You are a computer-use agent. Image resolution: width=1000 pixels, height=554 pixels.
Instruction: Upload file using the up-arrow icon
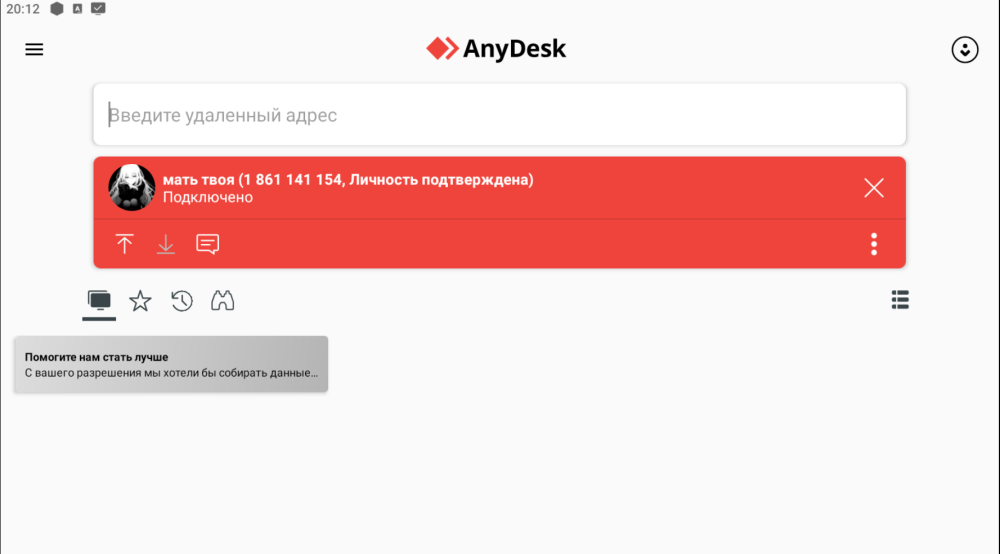(124, 244)
